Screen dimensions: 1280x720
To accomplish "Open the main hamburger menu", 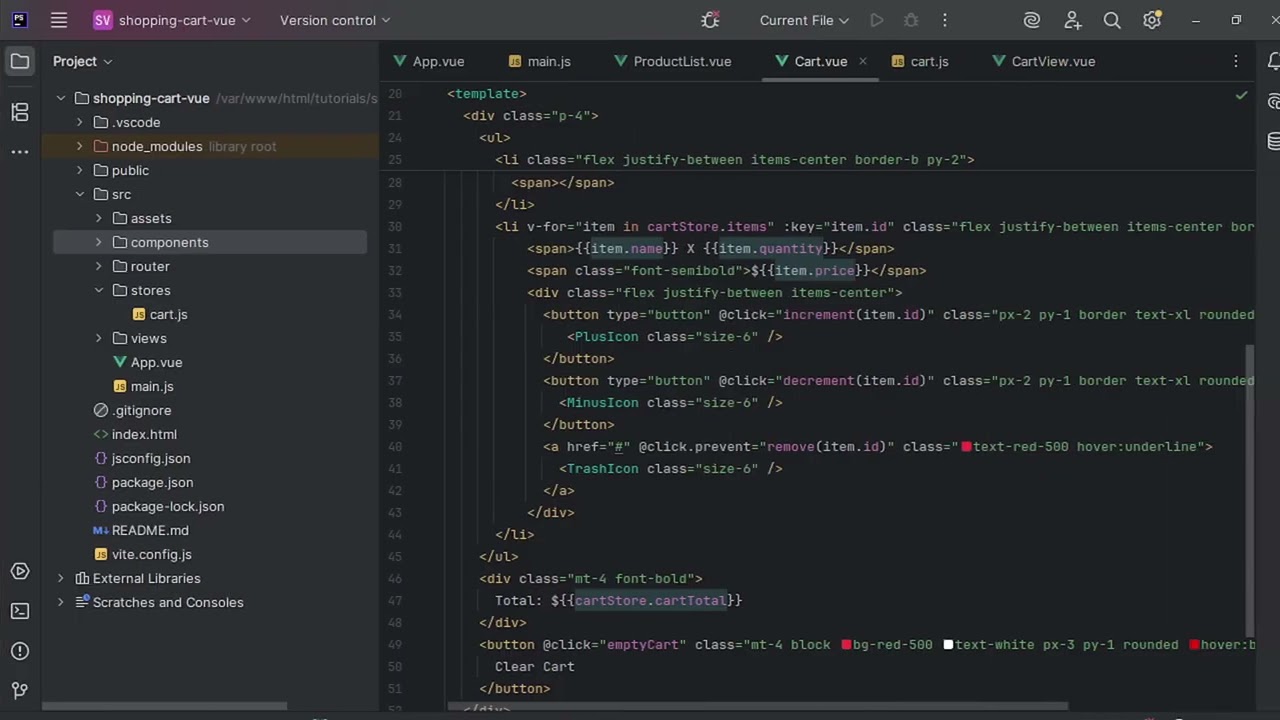I will [59, 20].
